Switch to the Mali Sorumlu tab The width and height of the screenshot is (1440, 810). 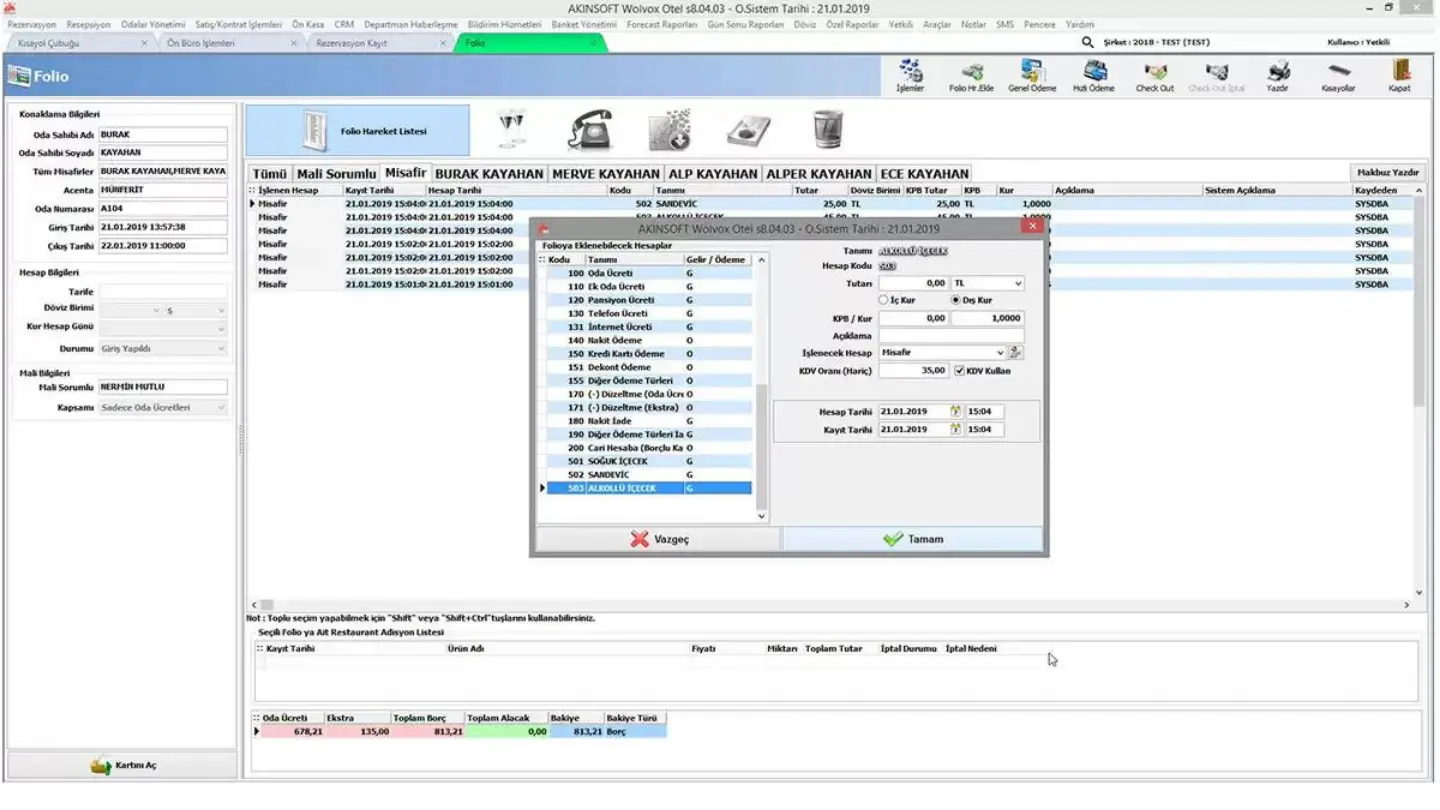(x=336, y=173)
